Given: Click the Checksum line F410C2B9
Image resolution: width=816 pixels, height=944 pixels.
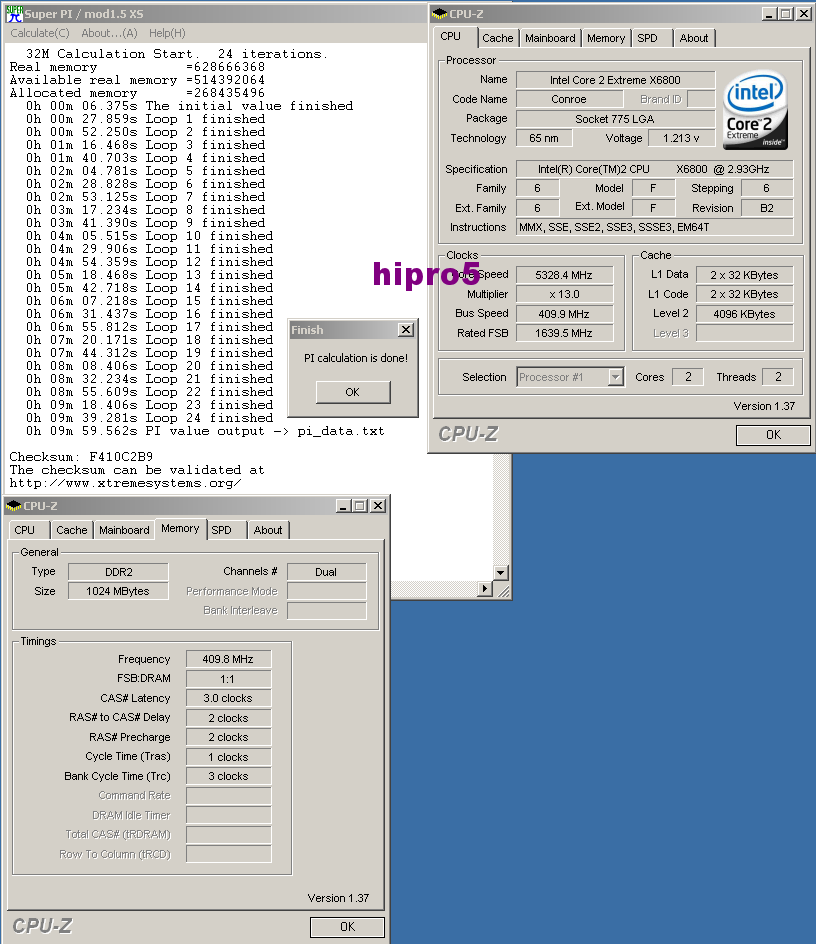Looking at the screenshot, I should pyautogui.click(x=81, y=456).
